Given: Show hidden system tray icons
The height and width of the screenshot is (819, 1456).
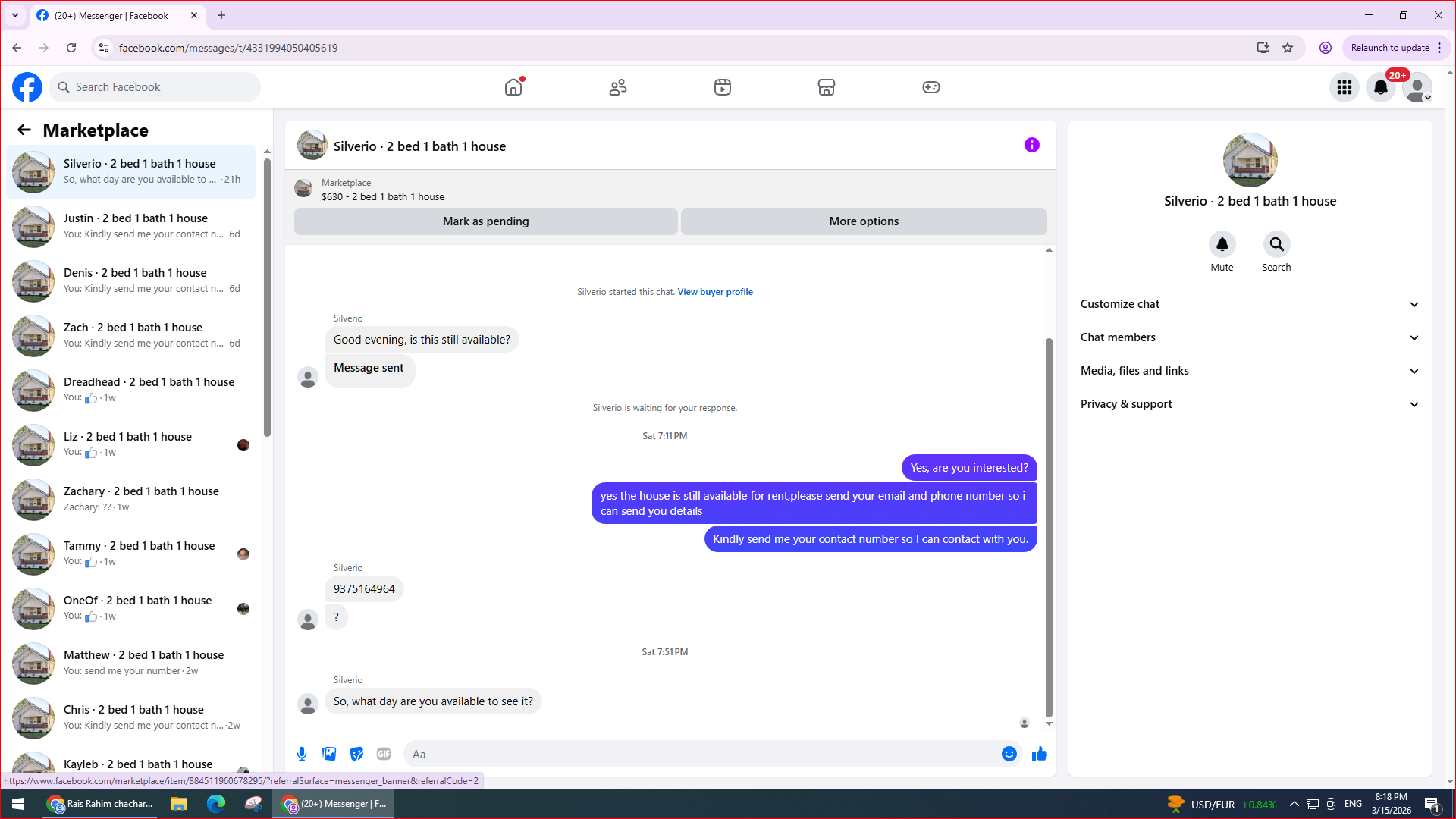Looking at the screenshot, I should [1294, 804].
